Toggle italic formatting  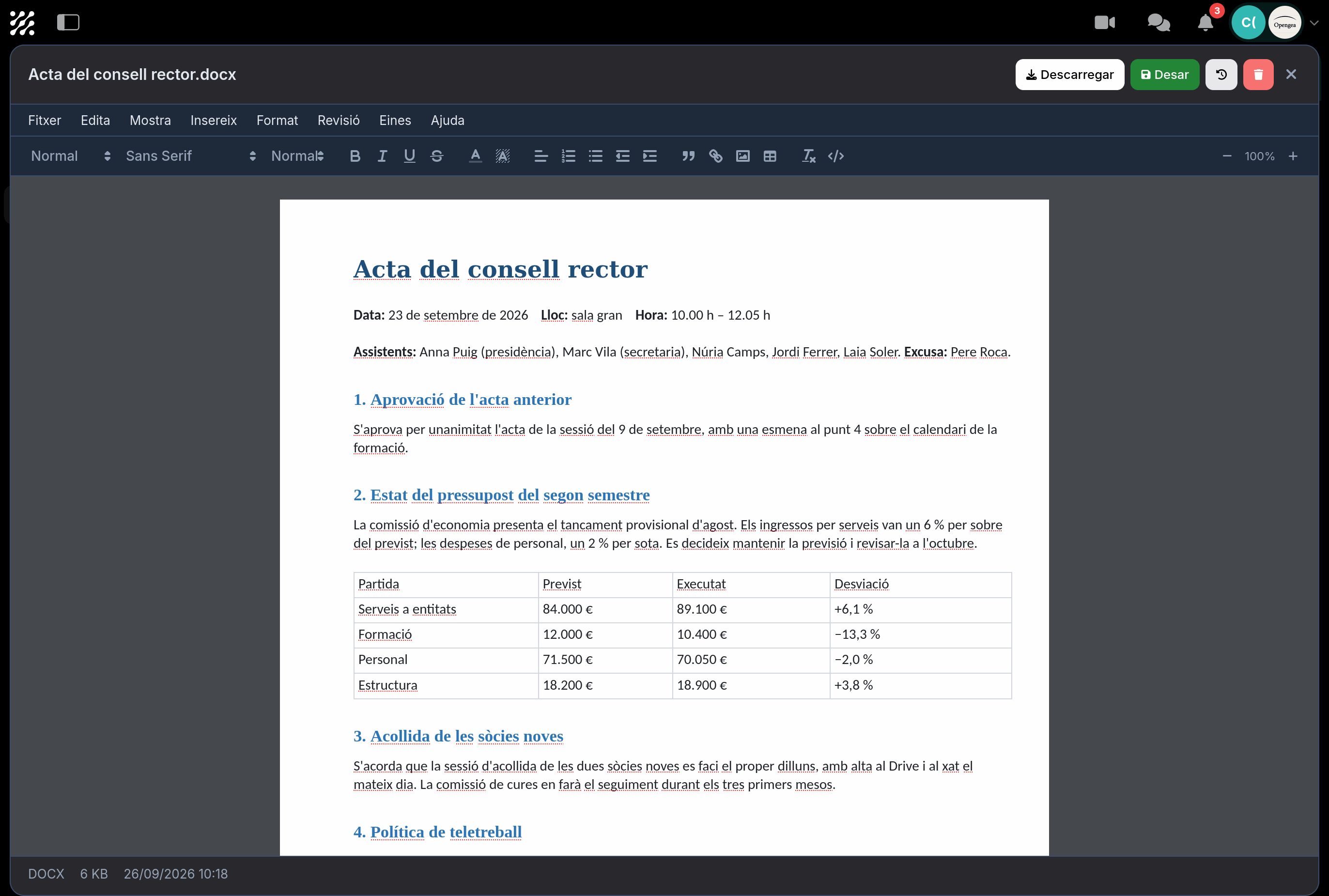tap(382, 156)
